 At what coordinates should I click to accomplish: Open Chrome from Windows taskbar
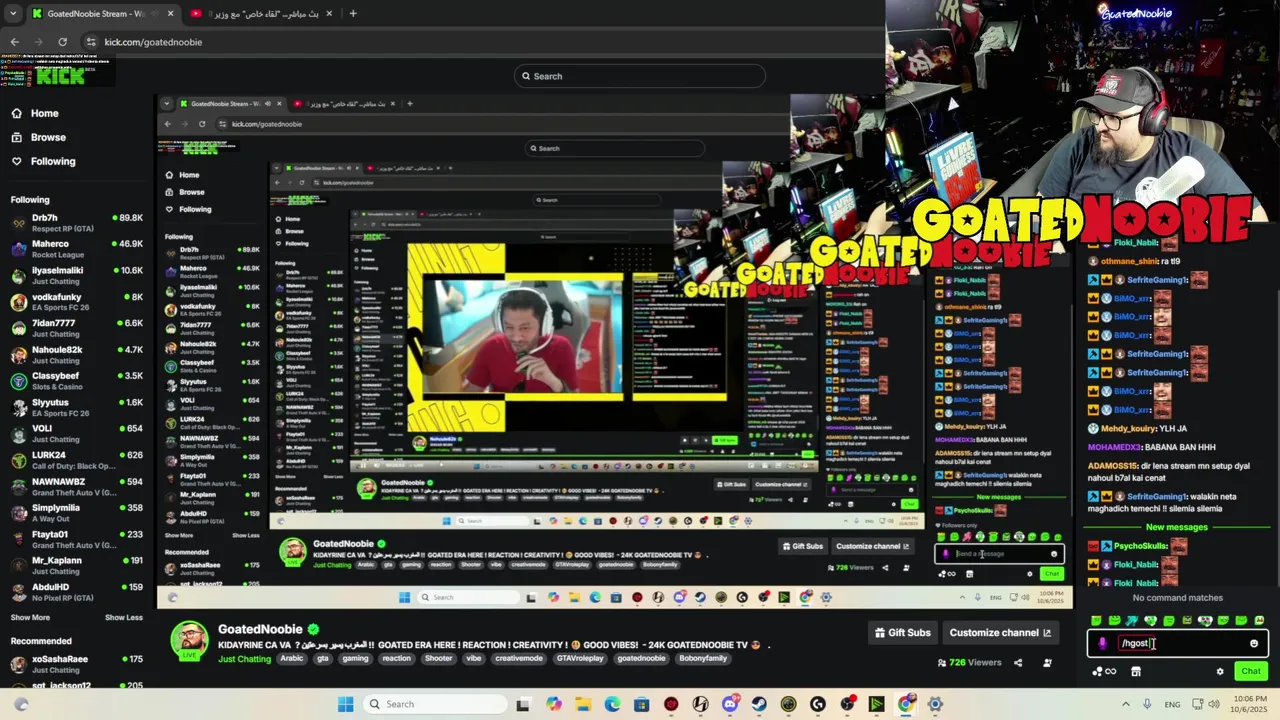[x=905, y=704]
